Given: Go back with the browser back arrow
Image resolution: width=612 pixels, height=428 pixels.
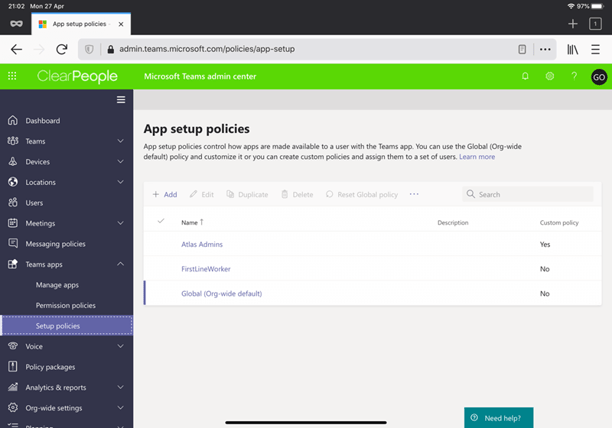Looking at the screenshot, I should pyautogui.click(x=16, y=49).
